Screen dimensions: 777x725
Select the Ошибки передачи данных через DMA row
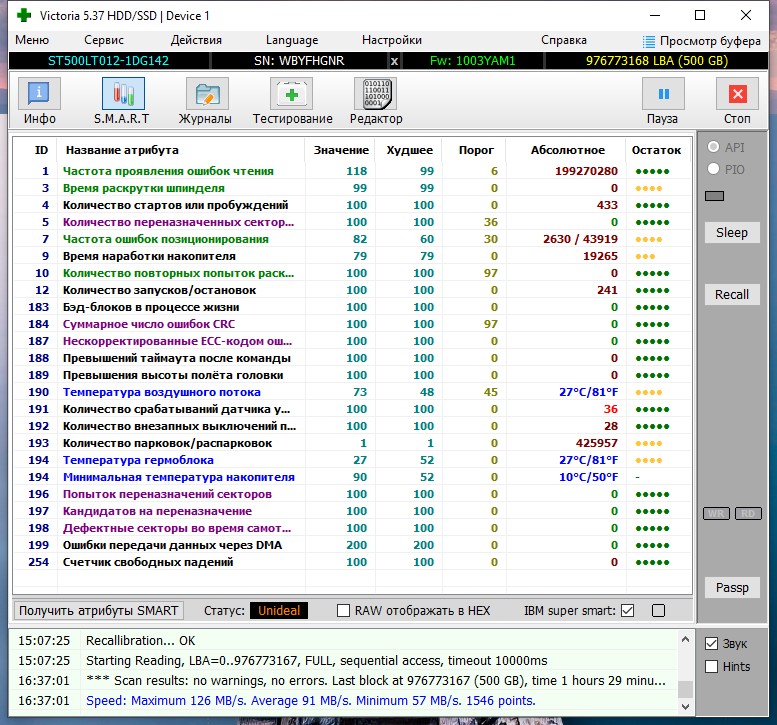coord(352,545)
